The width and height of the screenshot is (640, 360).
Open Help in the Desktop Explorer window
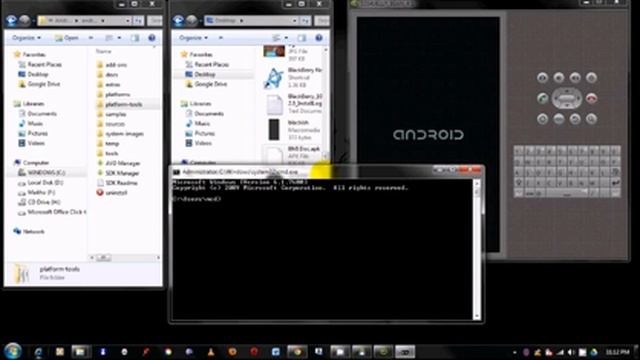pos(319,38)
